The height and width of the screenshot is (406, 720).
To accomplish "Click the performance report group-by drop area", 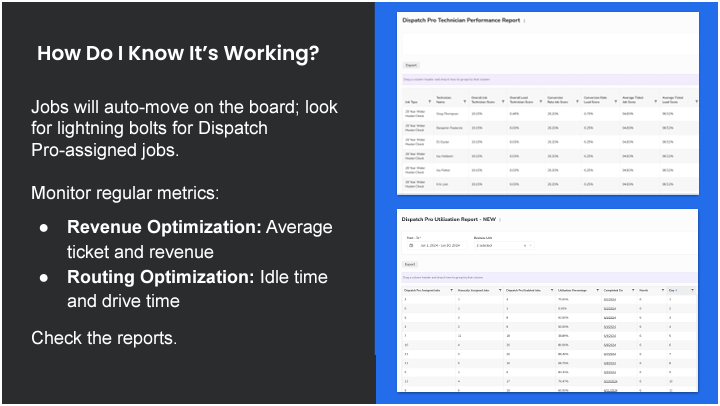I will 550,79.
